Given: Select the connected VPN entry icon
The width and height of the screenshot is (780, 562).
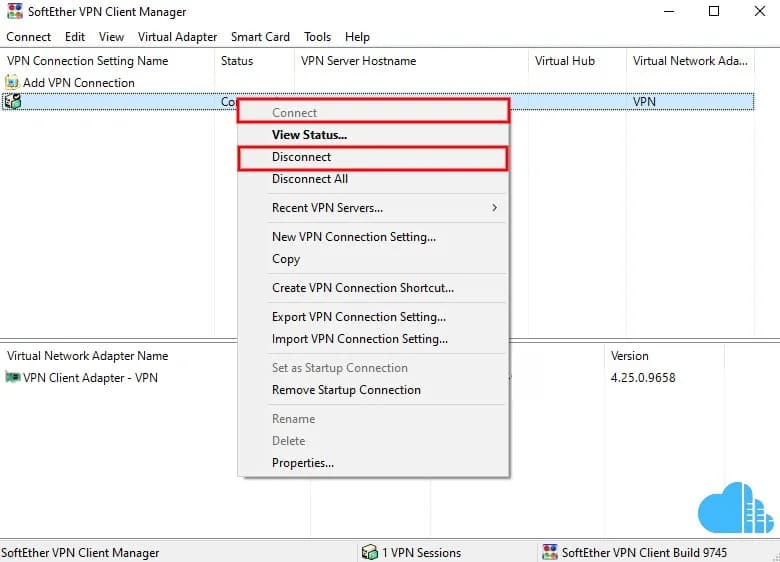Looking at the screenshot, I should [x=12, y=101].
